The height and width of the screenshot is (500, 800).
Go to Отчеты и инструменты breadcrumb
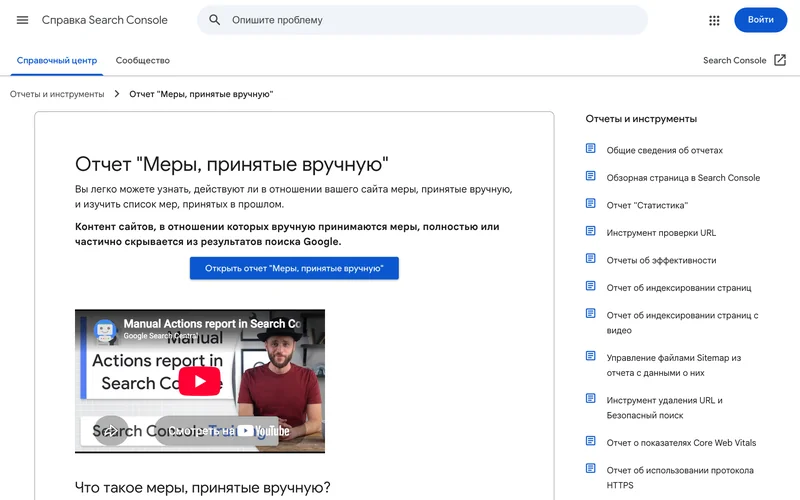click(57, 94)
